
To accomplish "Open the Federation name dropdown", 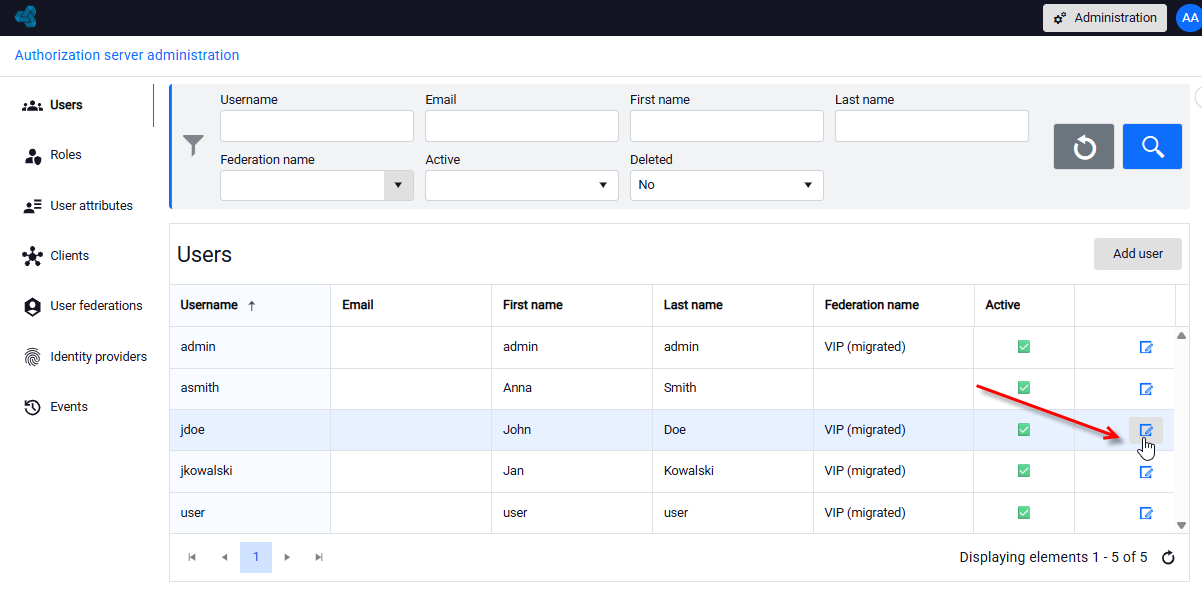I will pos(399,185).
